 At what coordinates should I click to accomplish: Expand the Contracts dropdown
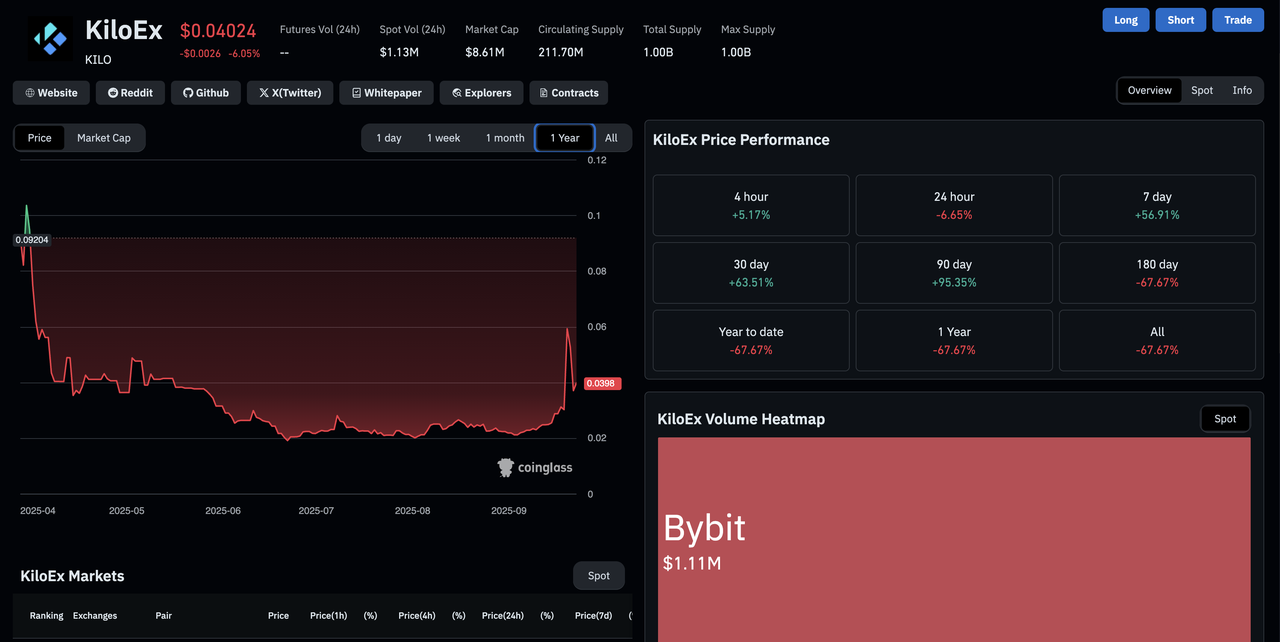pyautogui.click(x=568, y=93)
